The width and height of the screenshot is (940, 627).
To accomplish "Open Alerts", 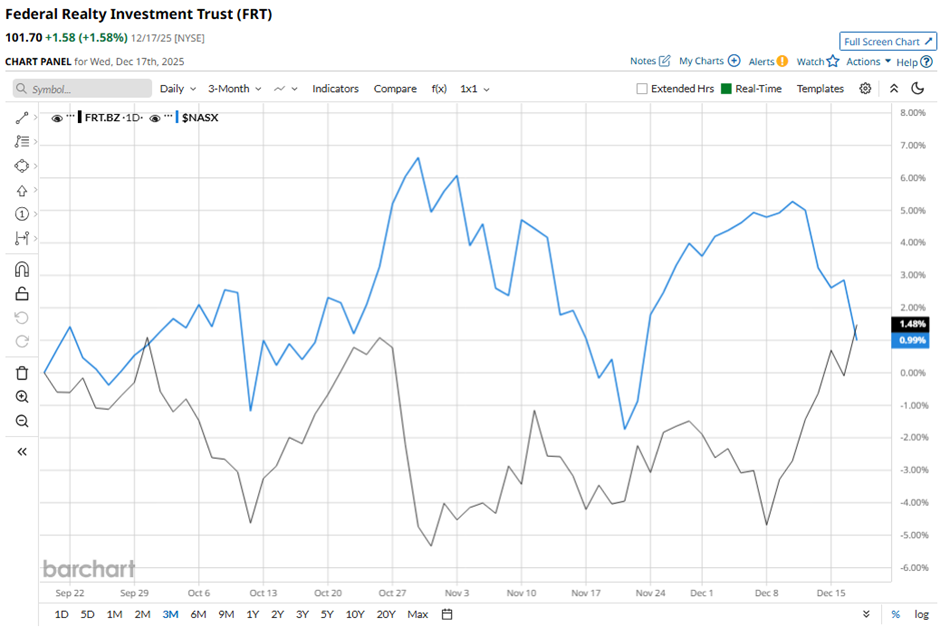I will (768, 61).
